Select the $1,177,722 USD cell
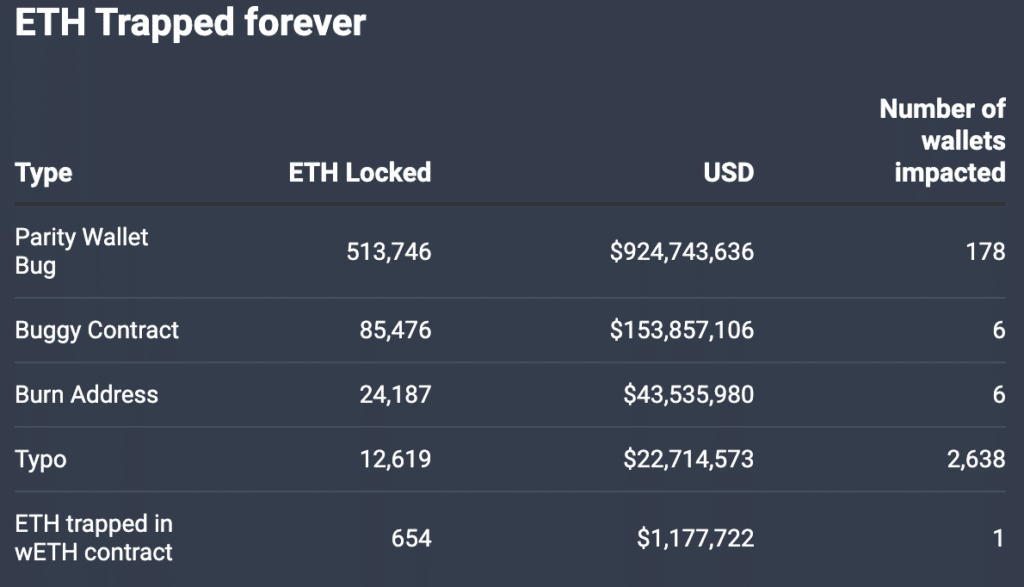This screenshot has height=587, width=1024. pos(695,538)
